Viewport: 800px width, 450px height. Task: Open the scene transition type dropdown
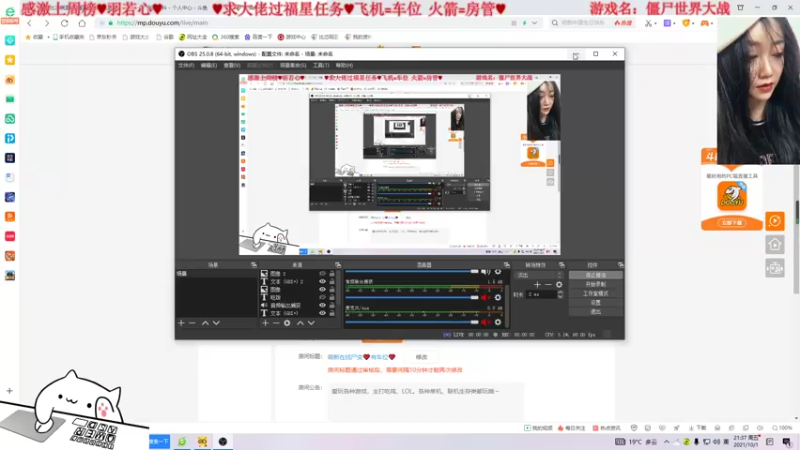[540, 275]
